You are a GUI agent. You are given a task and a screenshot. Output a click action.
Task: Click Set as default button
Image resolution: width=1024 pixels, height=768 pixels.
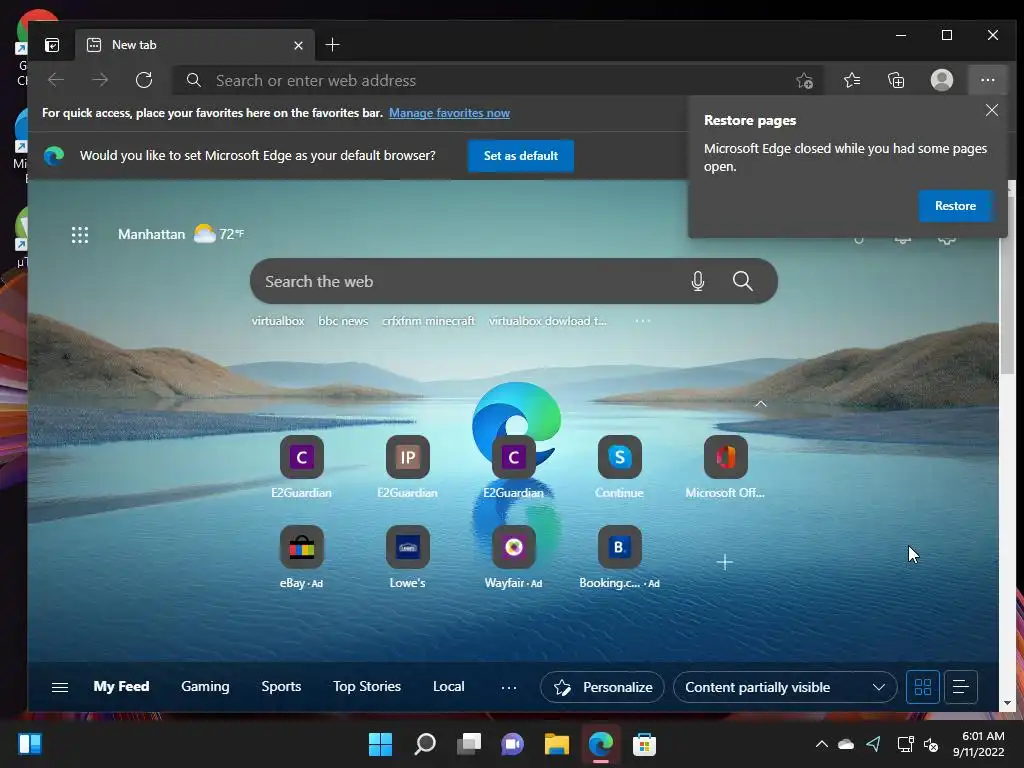point(520,156)
